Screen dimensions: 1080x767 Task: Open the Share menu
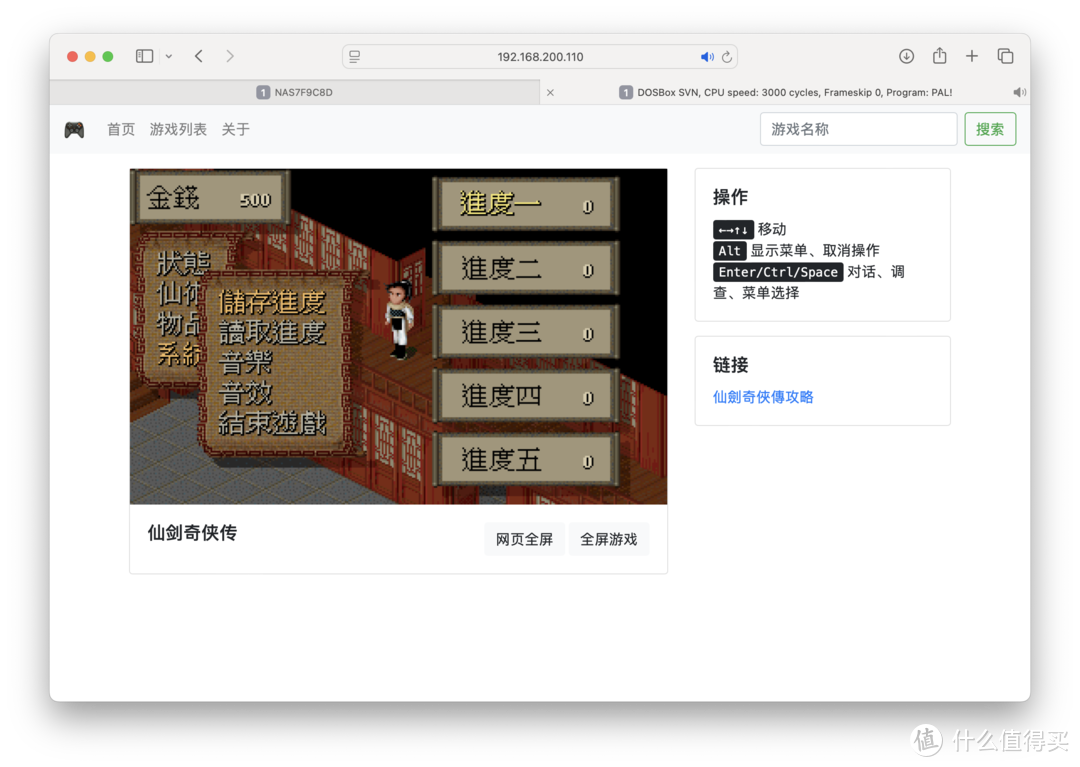tap(939, 56)
